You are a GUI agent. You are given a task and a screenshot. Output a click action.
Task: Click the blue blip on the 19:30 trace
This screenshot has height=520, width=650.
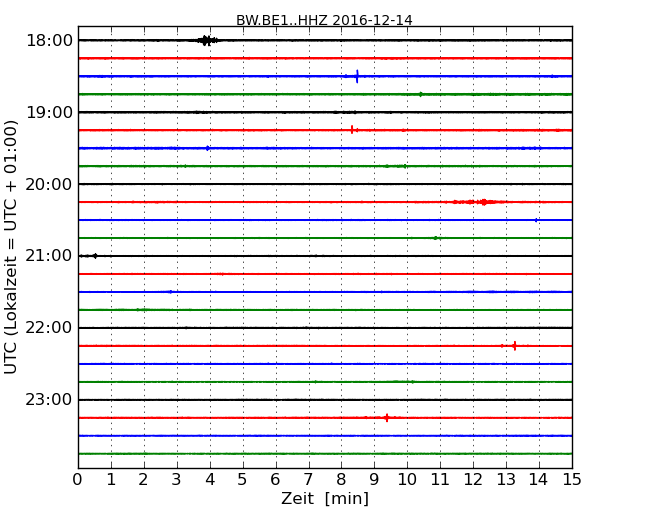[208, 148]
